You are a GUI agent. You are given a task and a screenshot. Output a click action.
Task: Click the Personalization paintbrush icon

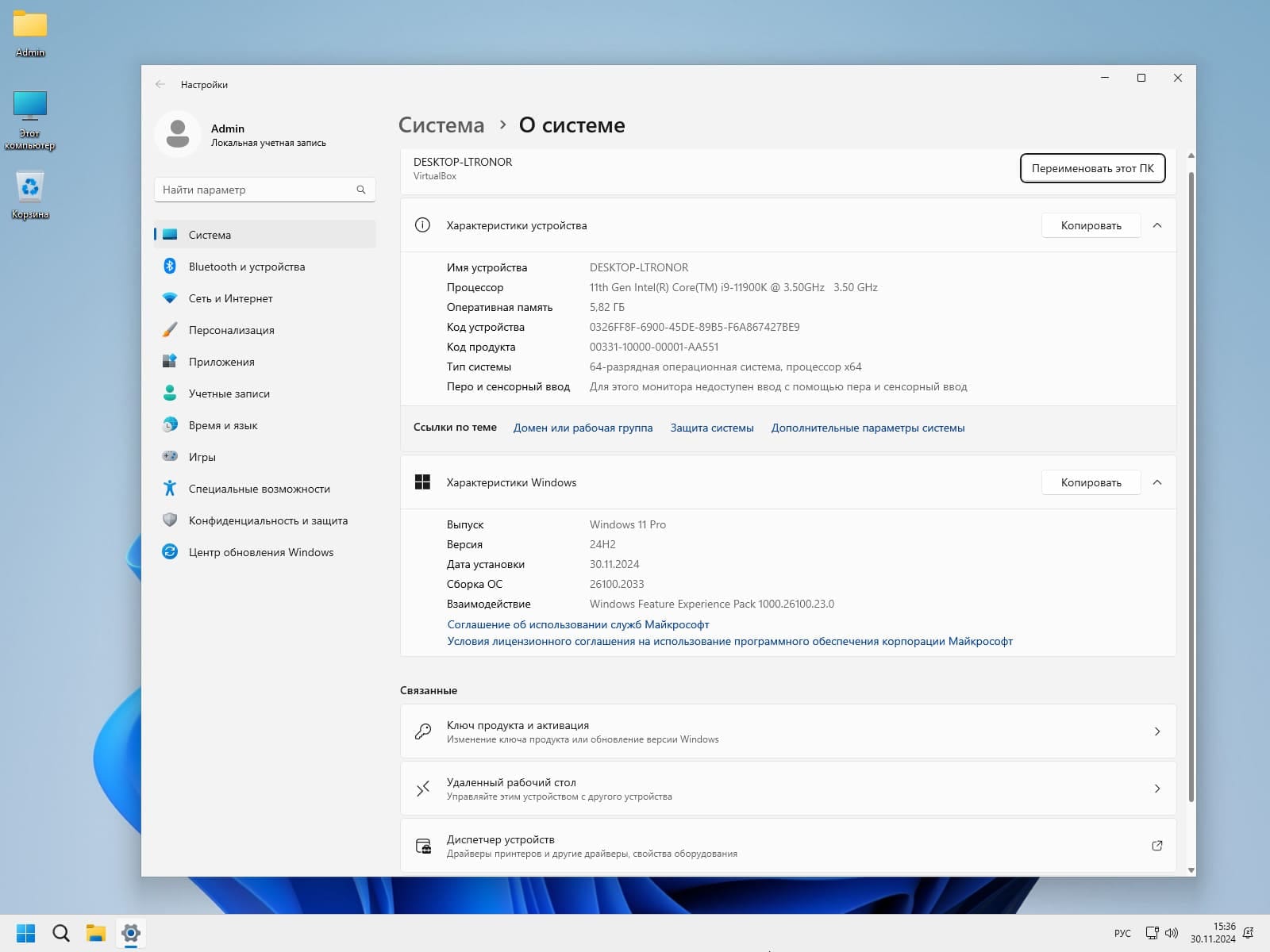pyautogui.click(x=170, y=330)
